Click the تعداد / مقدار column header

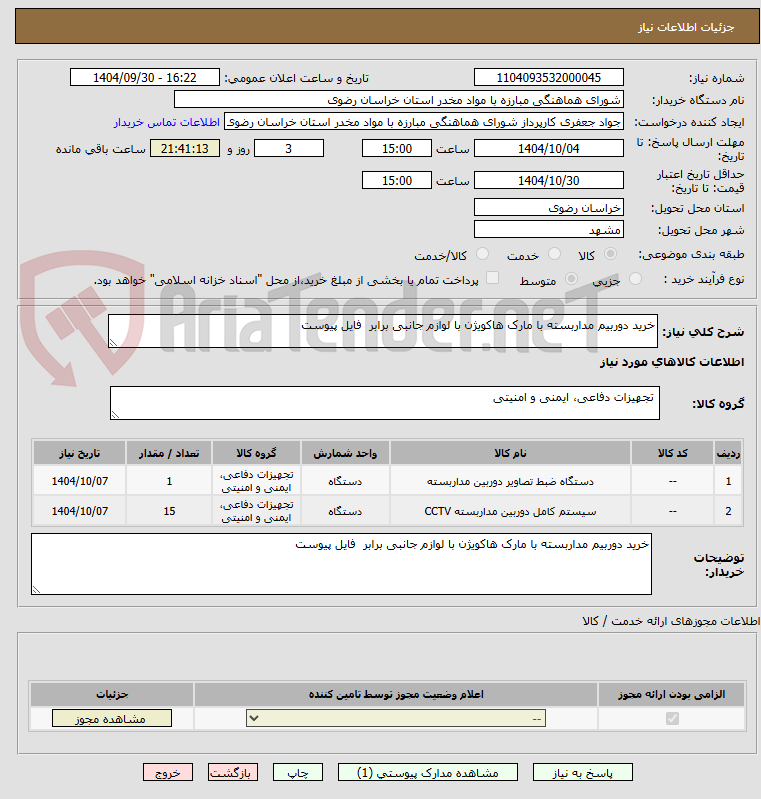(x=169, y=453)
